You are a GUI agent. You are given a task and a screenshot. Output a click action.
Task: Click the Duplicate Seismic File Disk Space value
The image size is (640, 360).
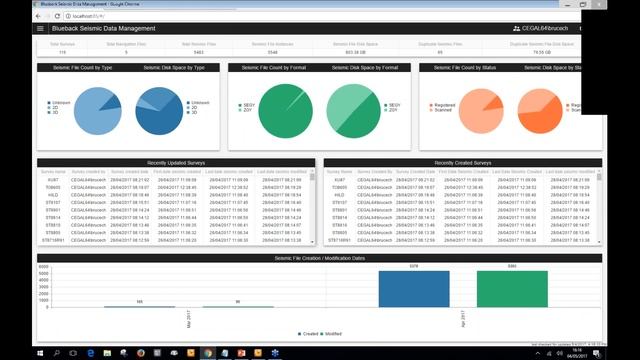(542, 53)
